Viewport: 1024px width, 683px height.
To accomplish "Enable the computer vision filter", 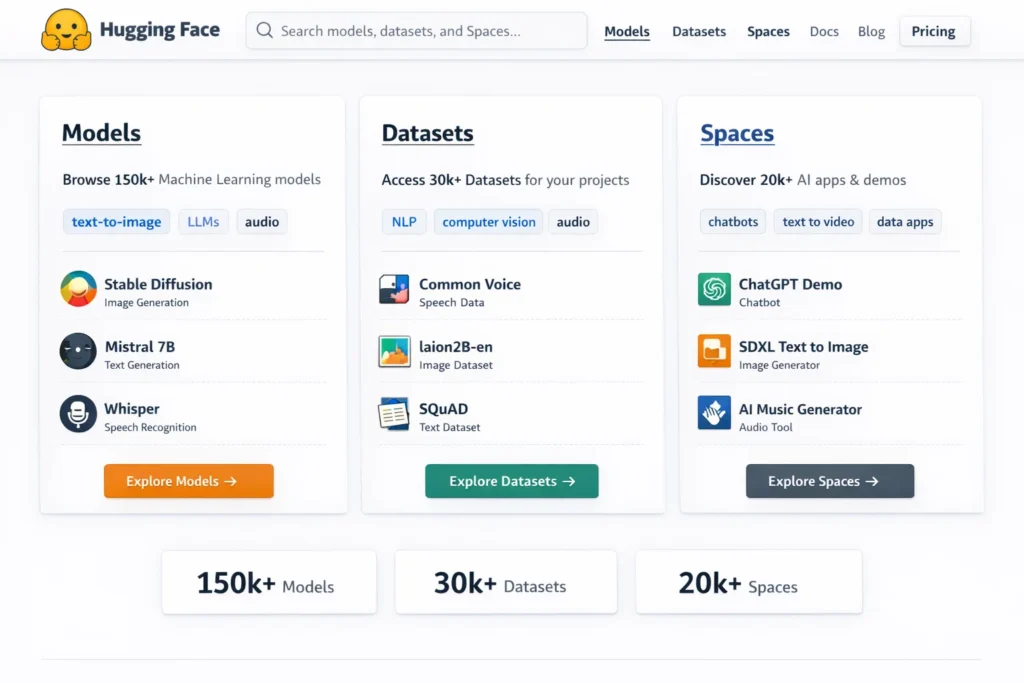I will 488,221.
